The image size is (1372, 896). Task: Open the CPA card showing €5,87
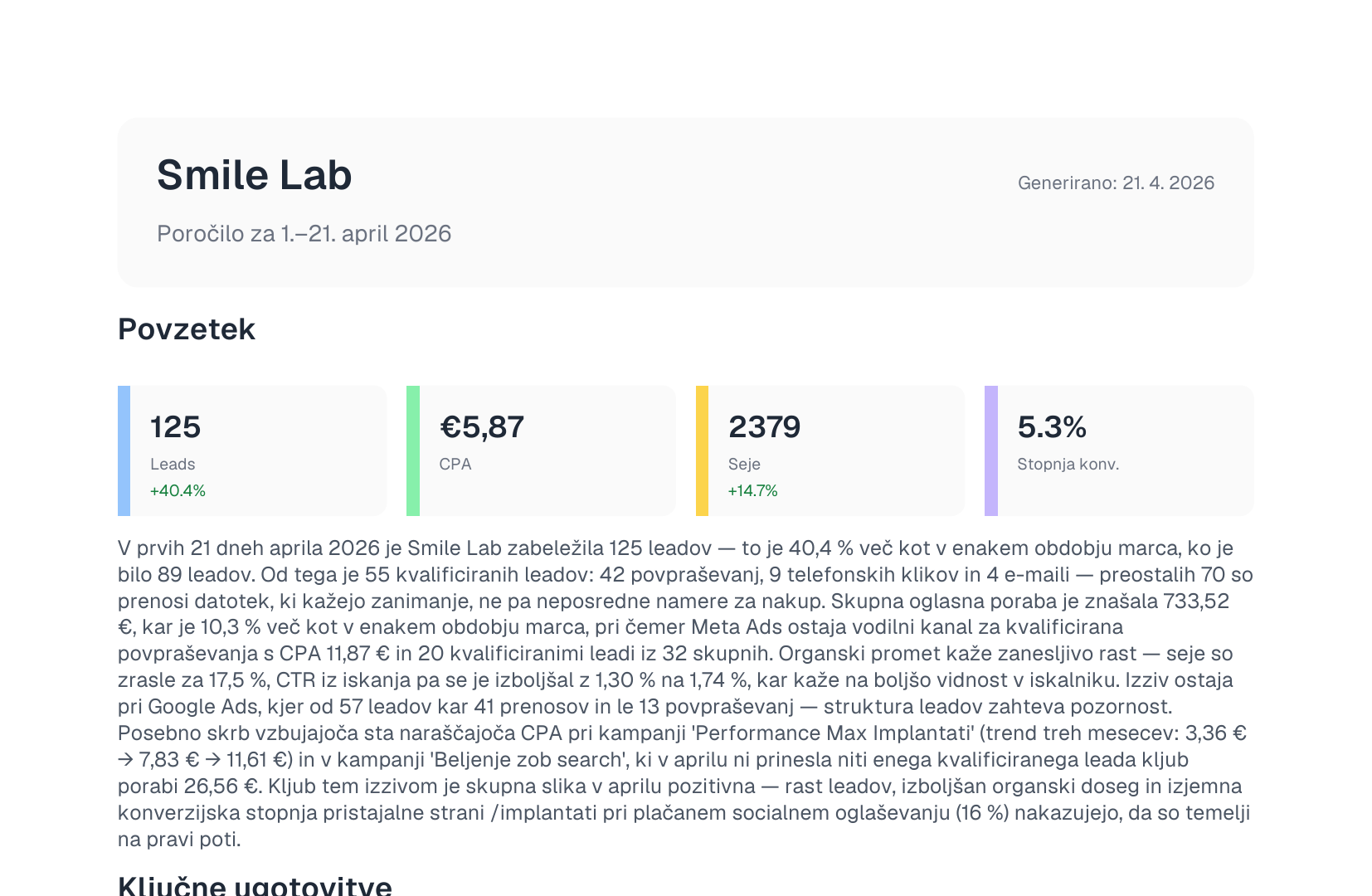[x=541, y=450]
